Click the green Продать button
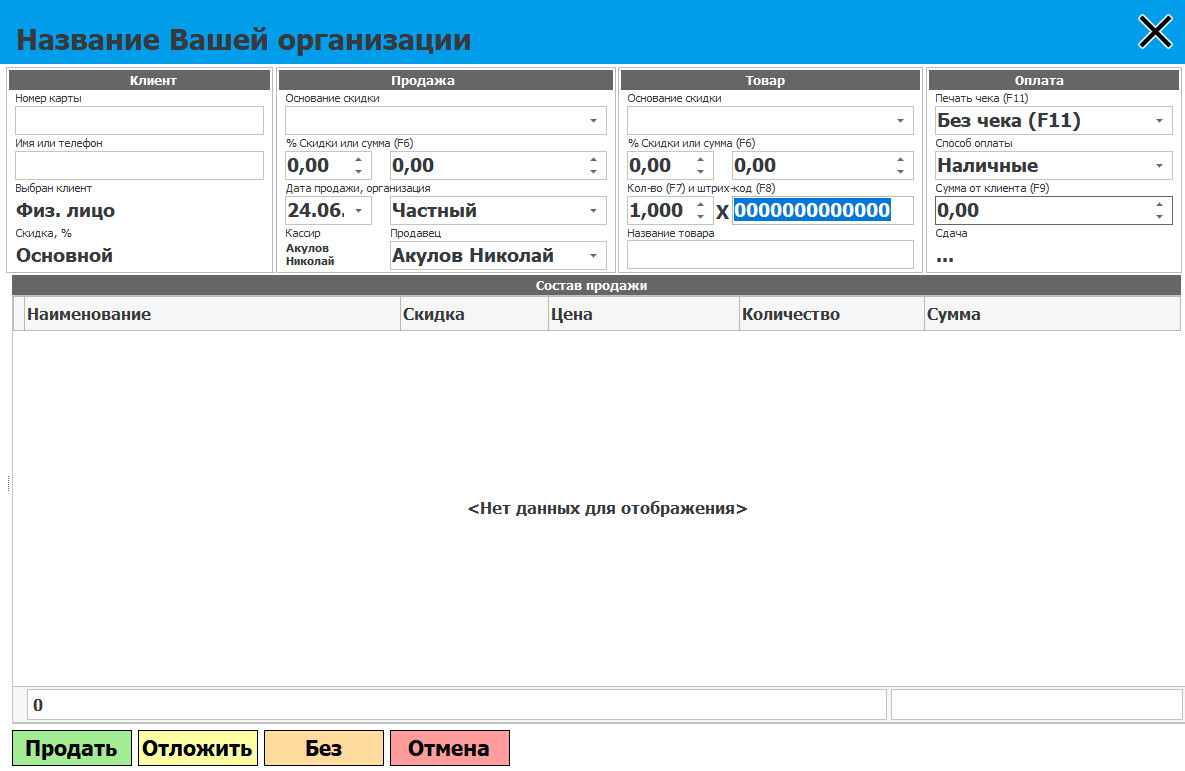The height and width of the screenshot is (771, 1185). tap(71, 748)
